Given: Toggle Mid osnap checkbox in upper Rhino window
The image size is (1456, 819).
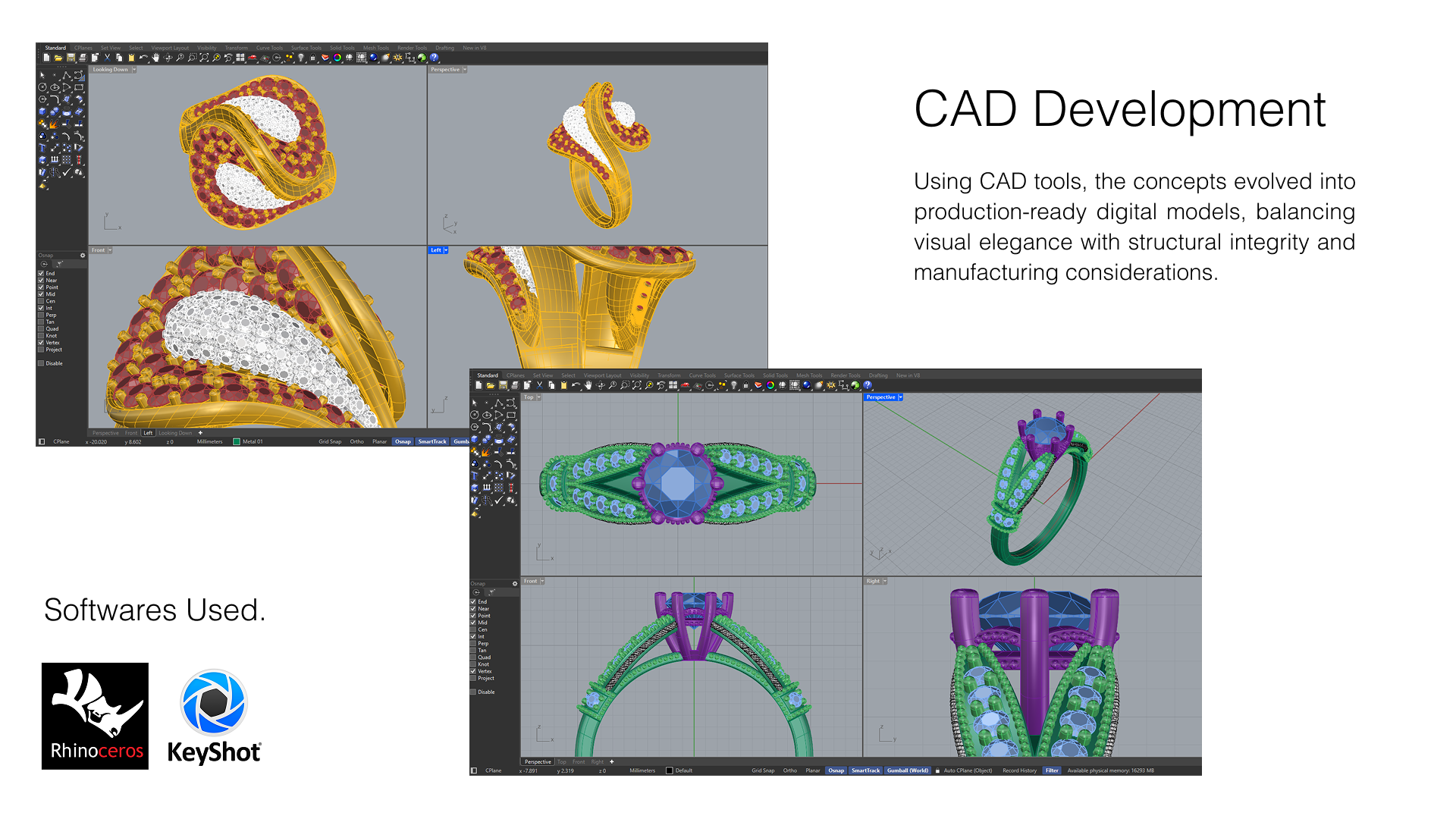Looking at the screenshot, I should coord(41,294).
